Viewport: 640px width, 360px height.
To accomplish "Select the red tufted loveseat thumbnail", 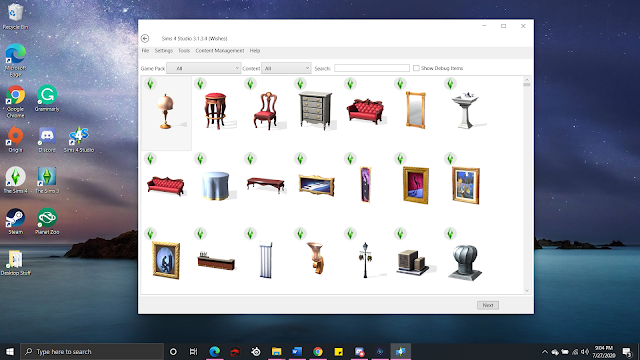I will (x=366, y=111).
